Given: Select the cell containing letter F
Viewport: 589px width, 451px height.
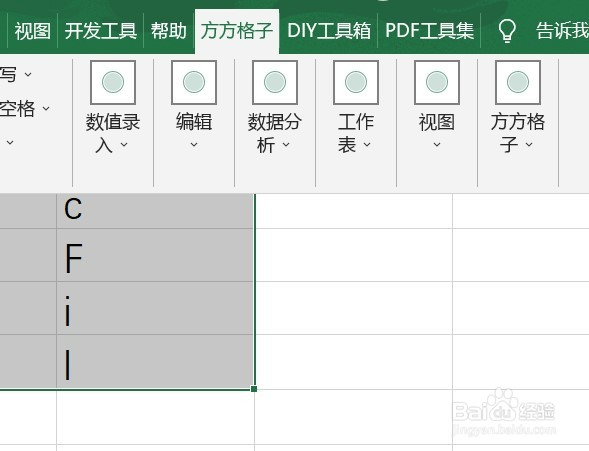Looking at the screenshot, I should [156, 255].
